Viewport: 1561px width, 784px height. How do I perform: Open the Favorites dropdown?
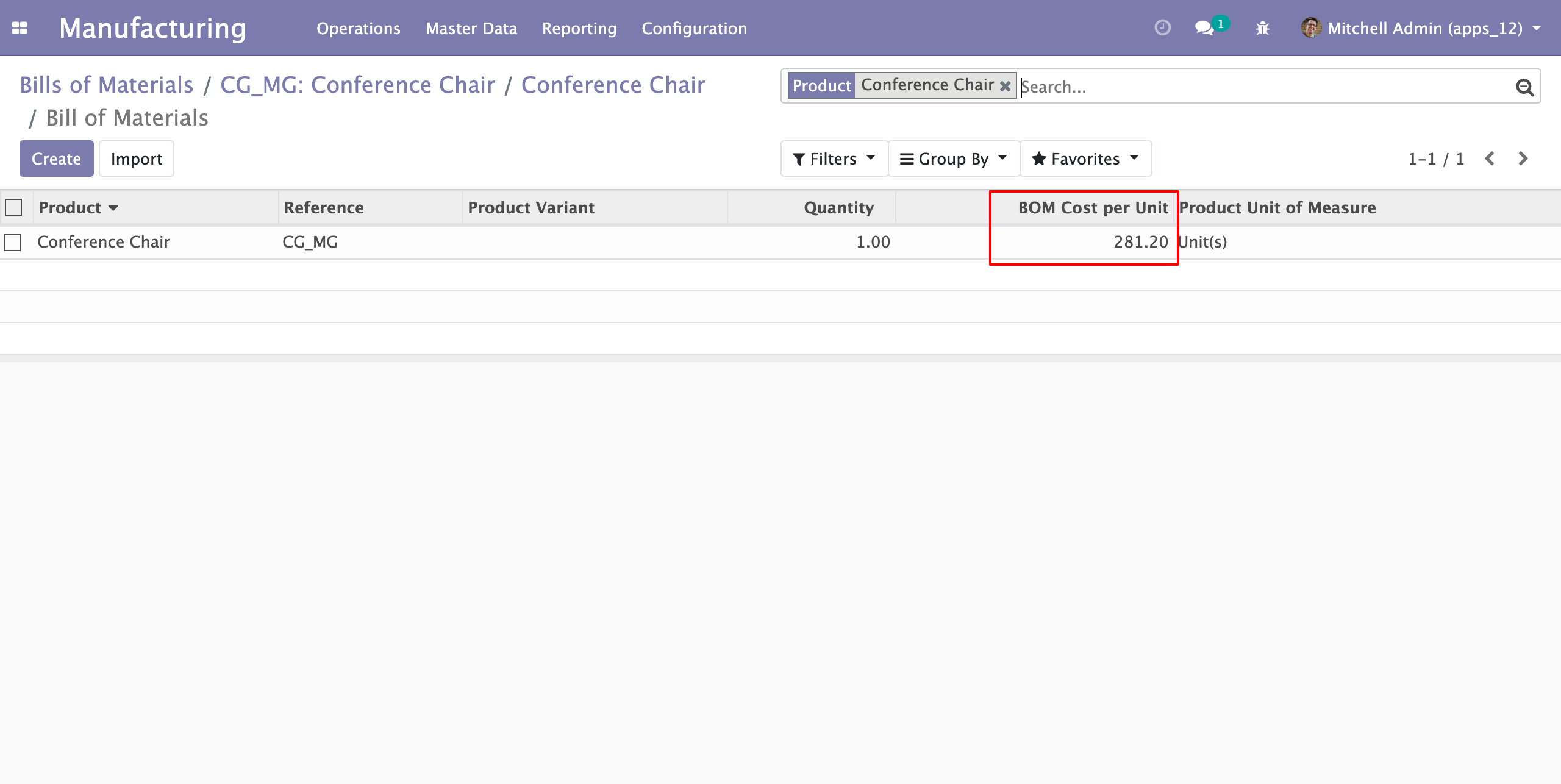[x=1085, y=159]
